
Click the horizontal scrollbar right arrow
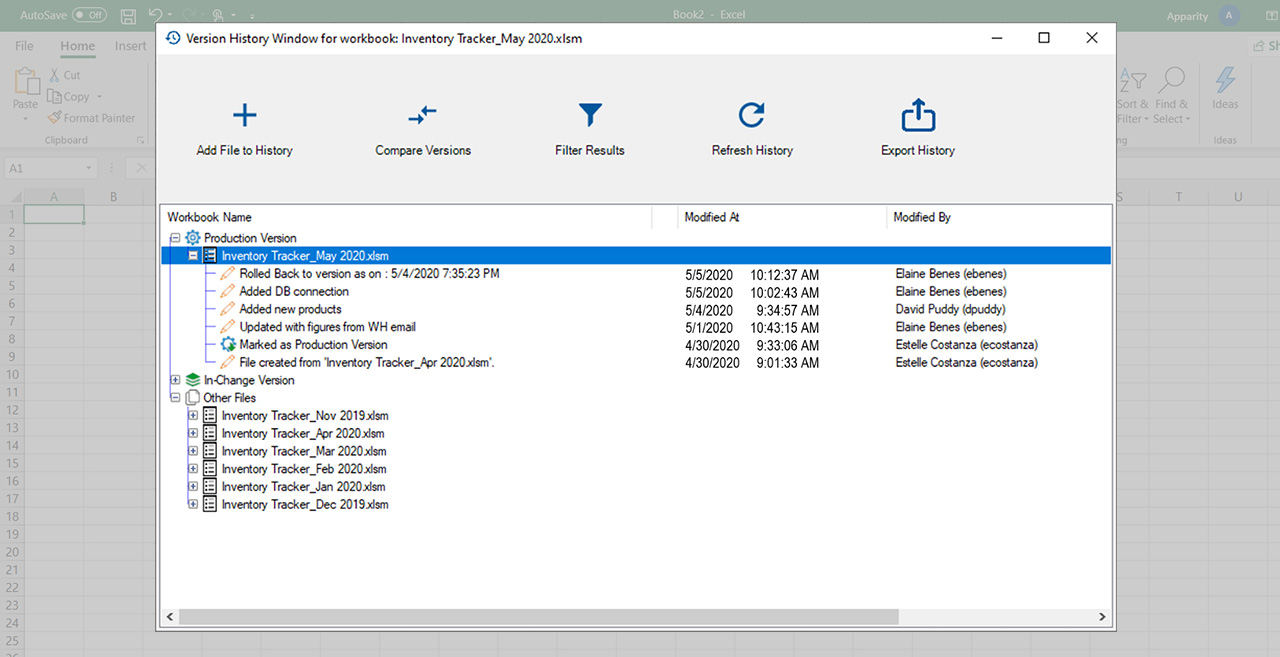coord(1102,617)
